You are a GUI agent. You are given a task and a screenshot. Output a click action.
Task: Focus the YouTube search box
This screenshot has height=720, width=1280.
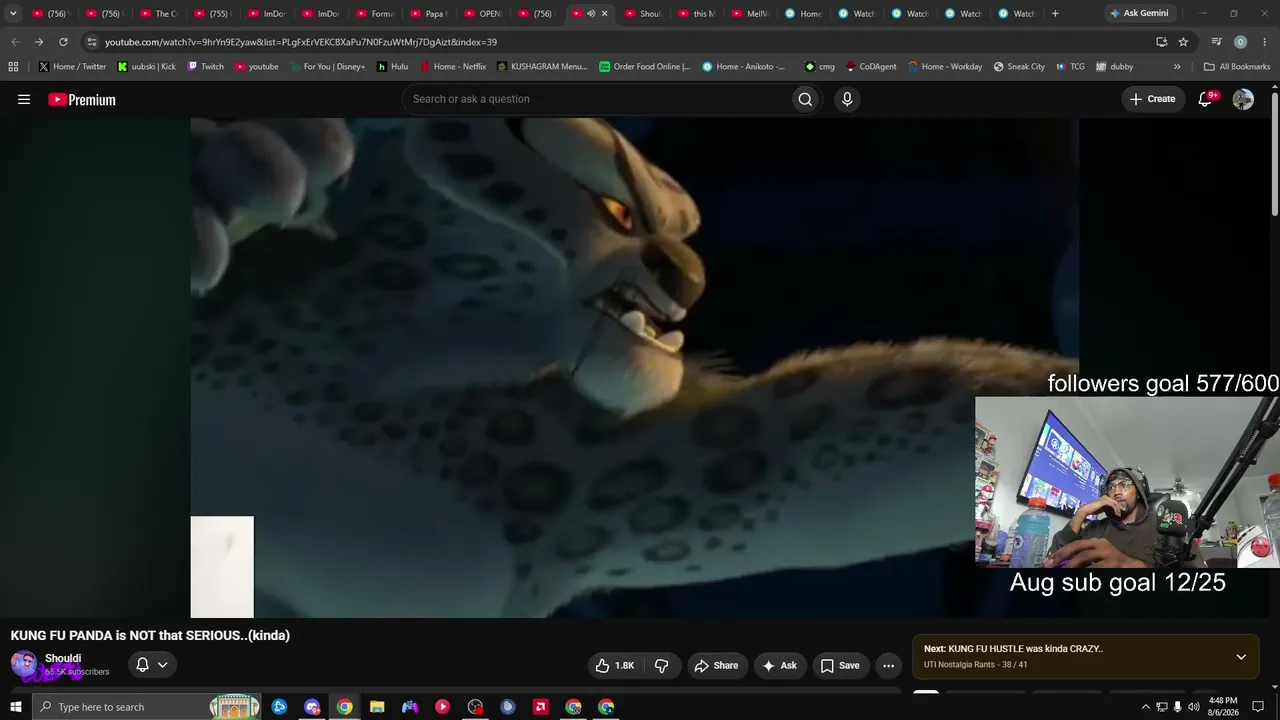596,99
